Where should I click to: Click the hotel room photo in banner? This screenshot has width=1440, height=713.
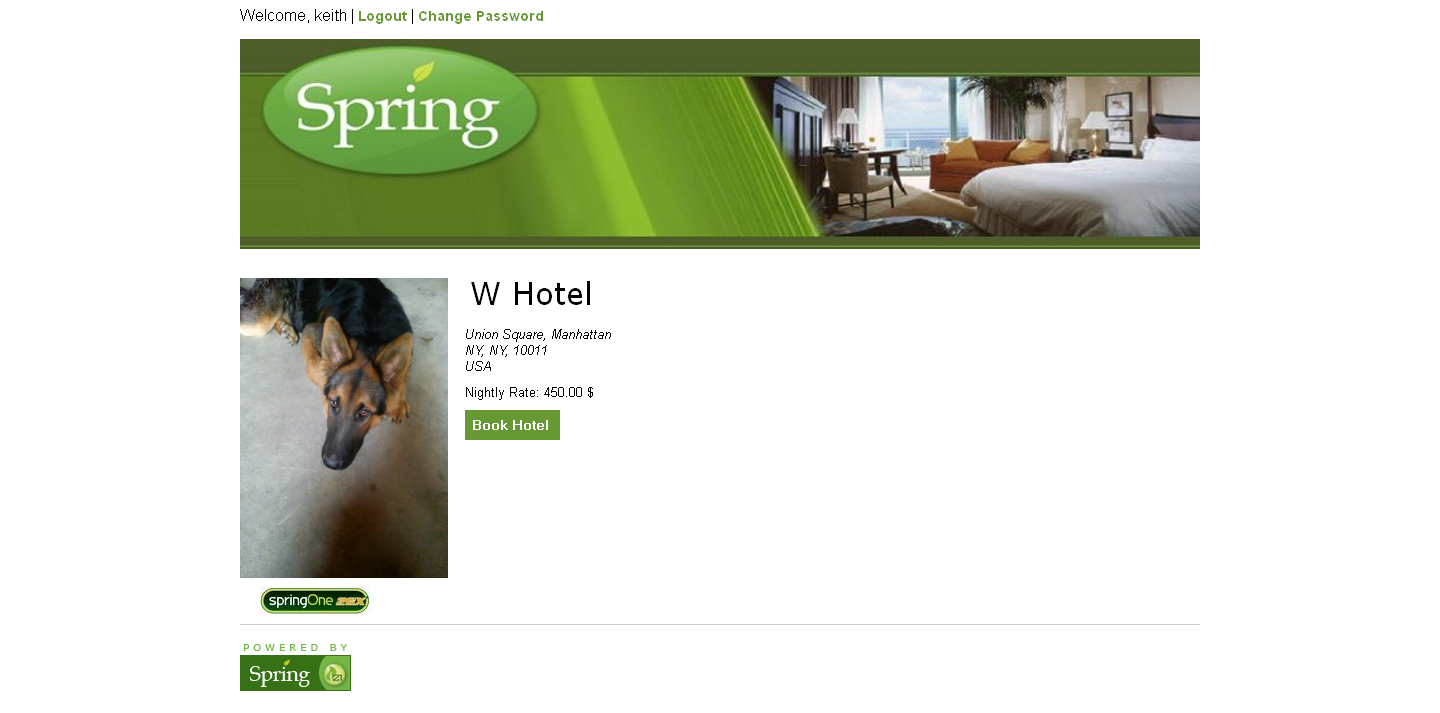click(x=1000, y=156)
